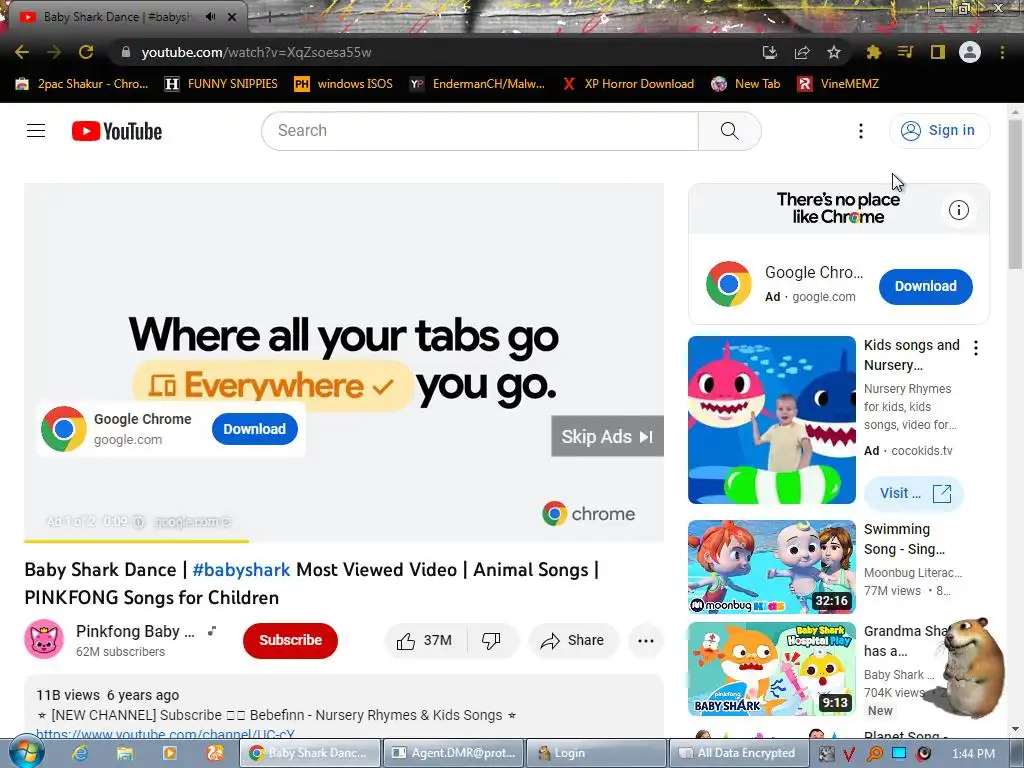
Task: Click the install app icon in address bar
Action: (770, 52)
